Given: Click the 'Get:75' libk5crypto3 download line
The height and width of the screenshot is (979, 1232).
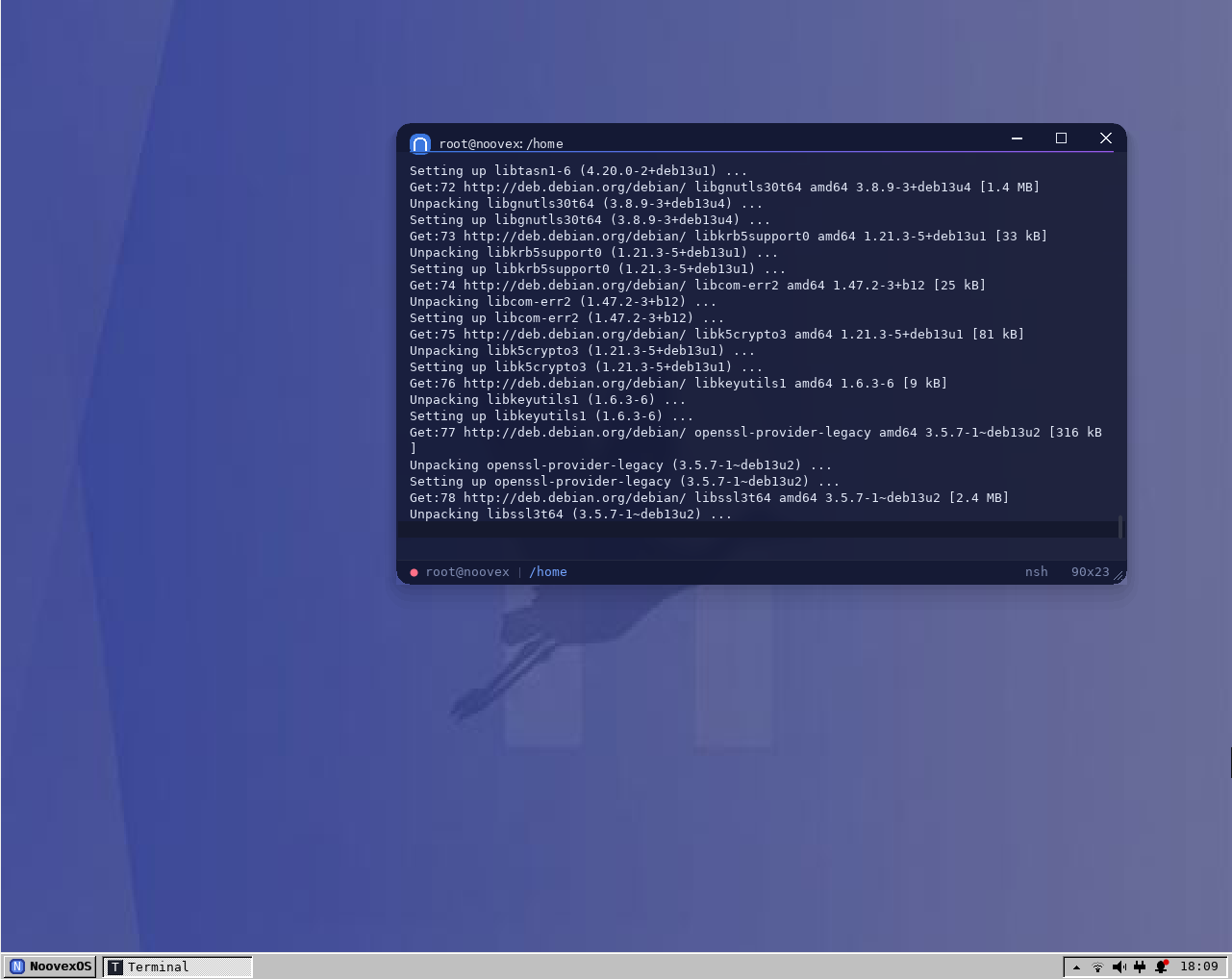Looking at the screenshot, I should [717, 335].
